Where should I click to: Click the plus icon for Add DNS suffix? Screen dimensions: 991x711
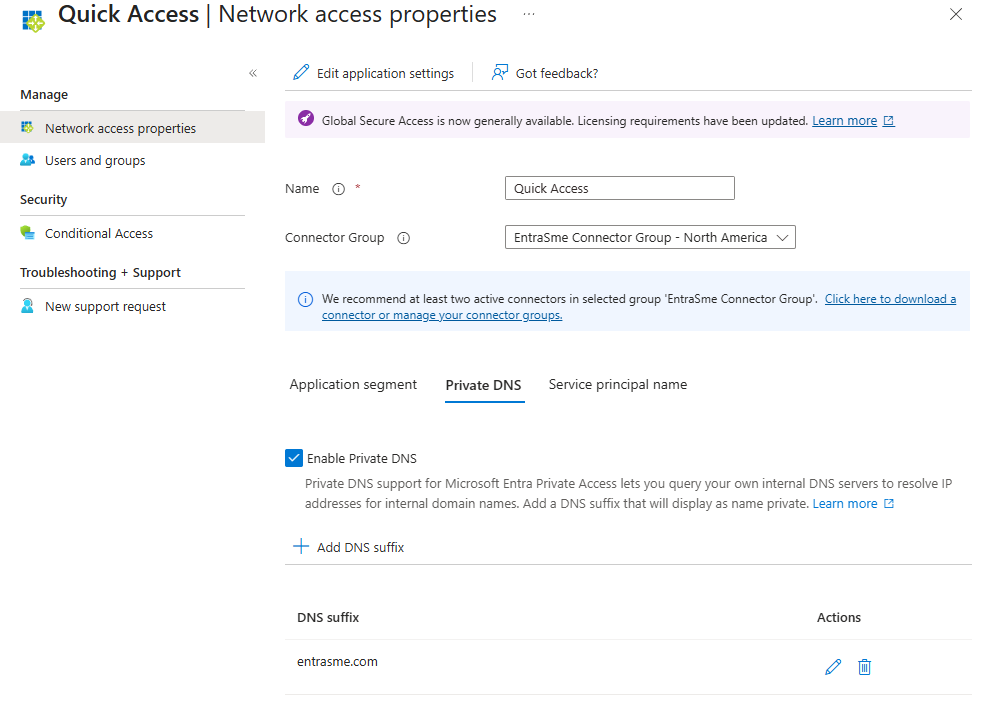(x=301, y=547)
